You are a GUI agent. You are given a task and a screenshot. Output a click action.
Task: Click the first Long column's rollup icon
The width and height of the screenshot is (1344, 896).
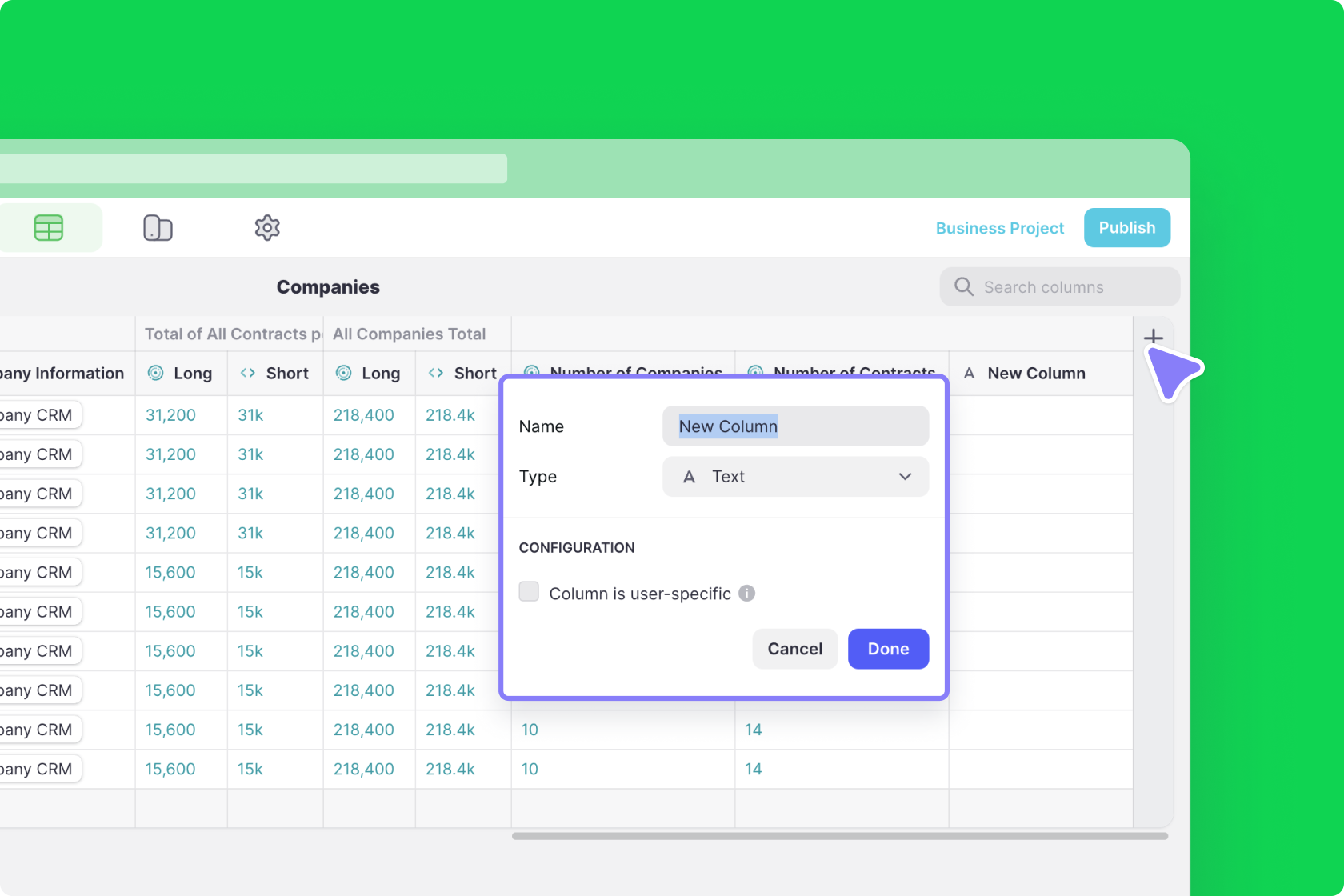(x=156, y=374)
